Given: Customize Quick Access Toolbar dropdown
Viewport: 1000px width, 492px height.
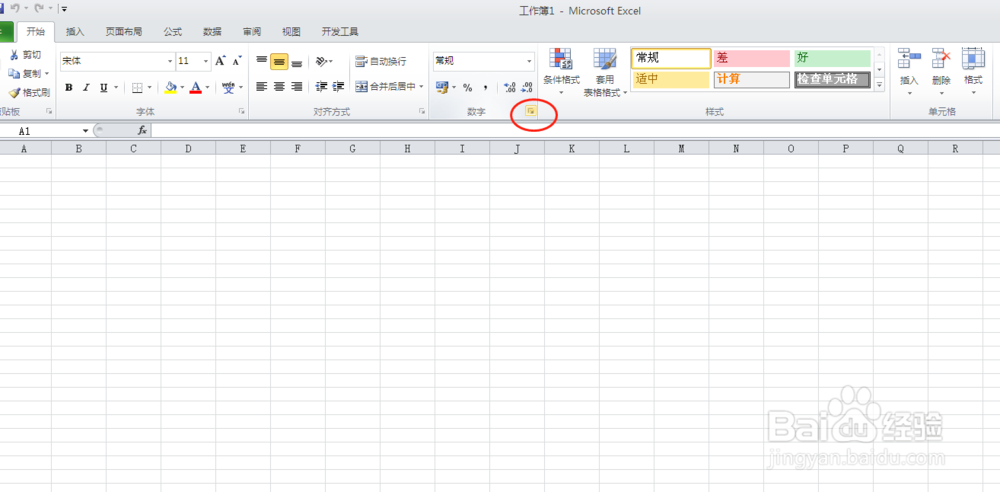Looking at the screenshot, I should tap(64, 9).
